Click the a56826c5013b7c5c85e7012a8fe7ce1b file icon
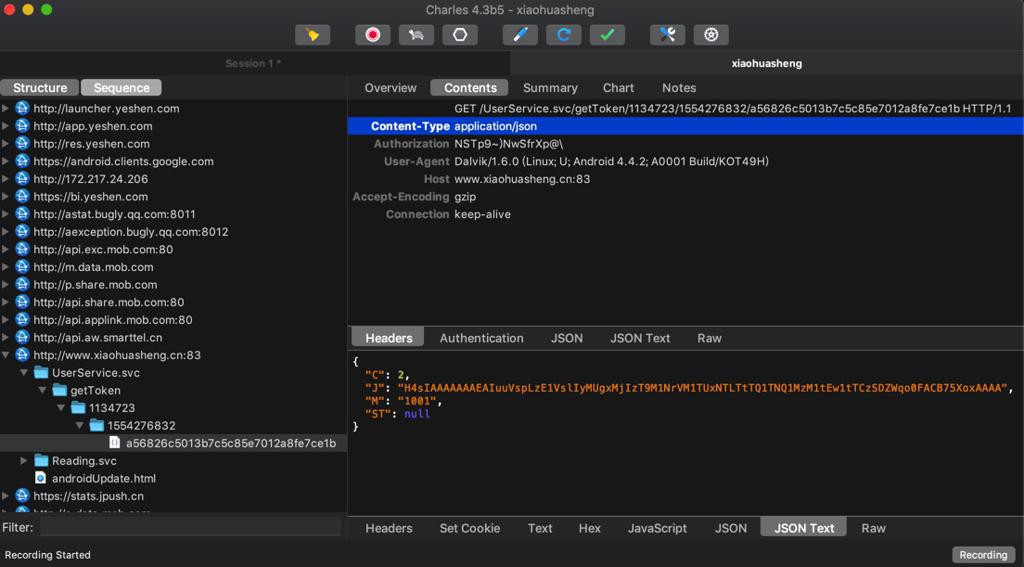The image size is (1024, 567). 114,443
